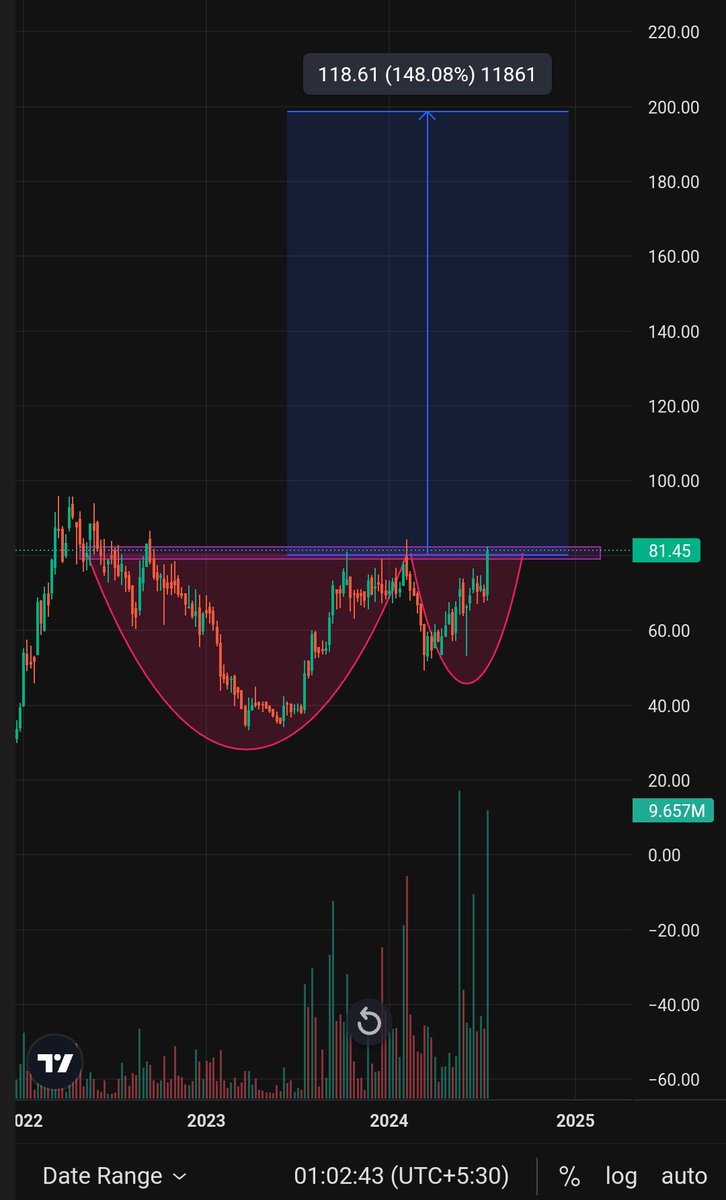Click the 200.00 price axis label

tap(673, 107)
